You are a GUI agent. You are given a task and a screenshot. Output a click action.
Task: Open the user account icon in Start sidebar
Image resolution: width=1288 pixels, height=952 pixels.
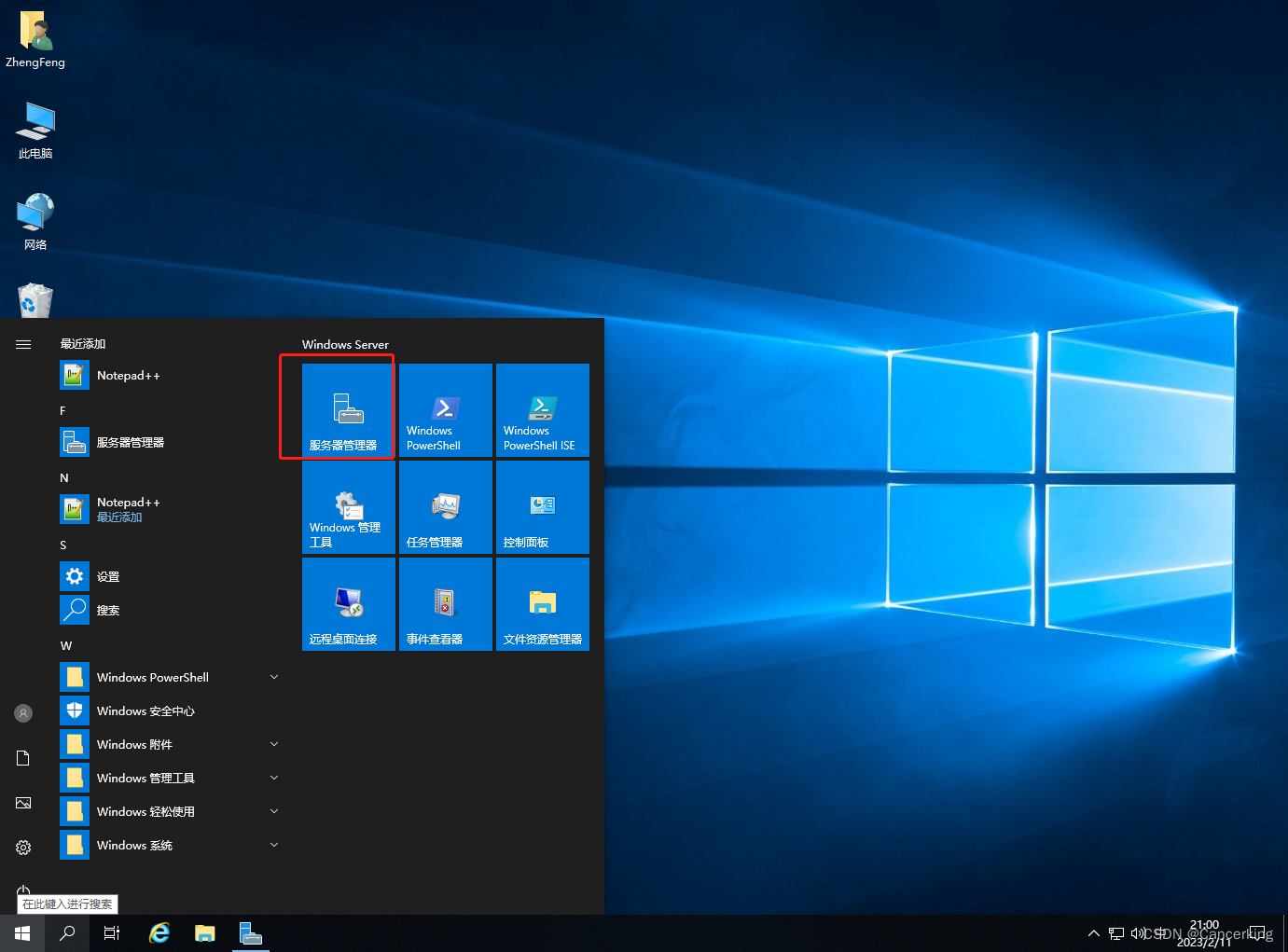point(23,713)
